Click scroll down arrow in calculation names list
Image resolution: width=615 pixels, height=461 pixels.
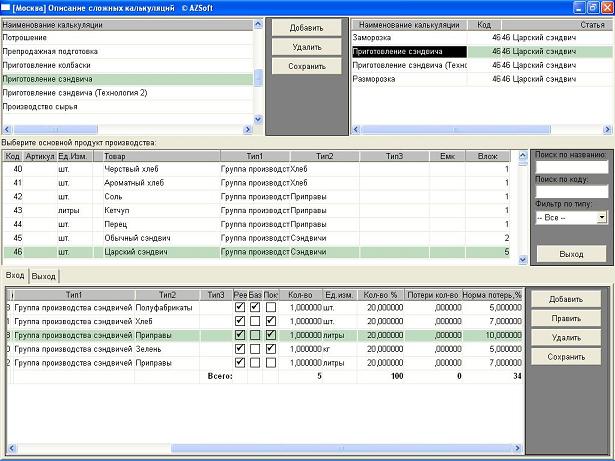click(x=258, y=119)
